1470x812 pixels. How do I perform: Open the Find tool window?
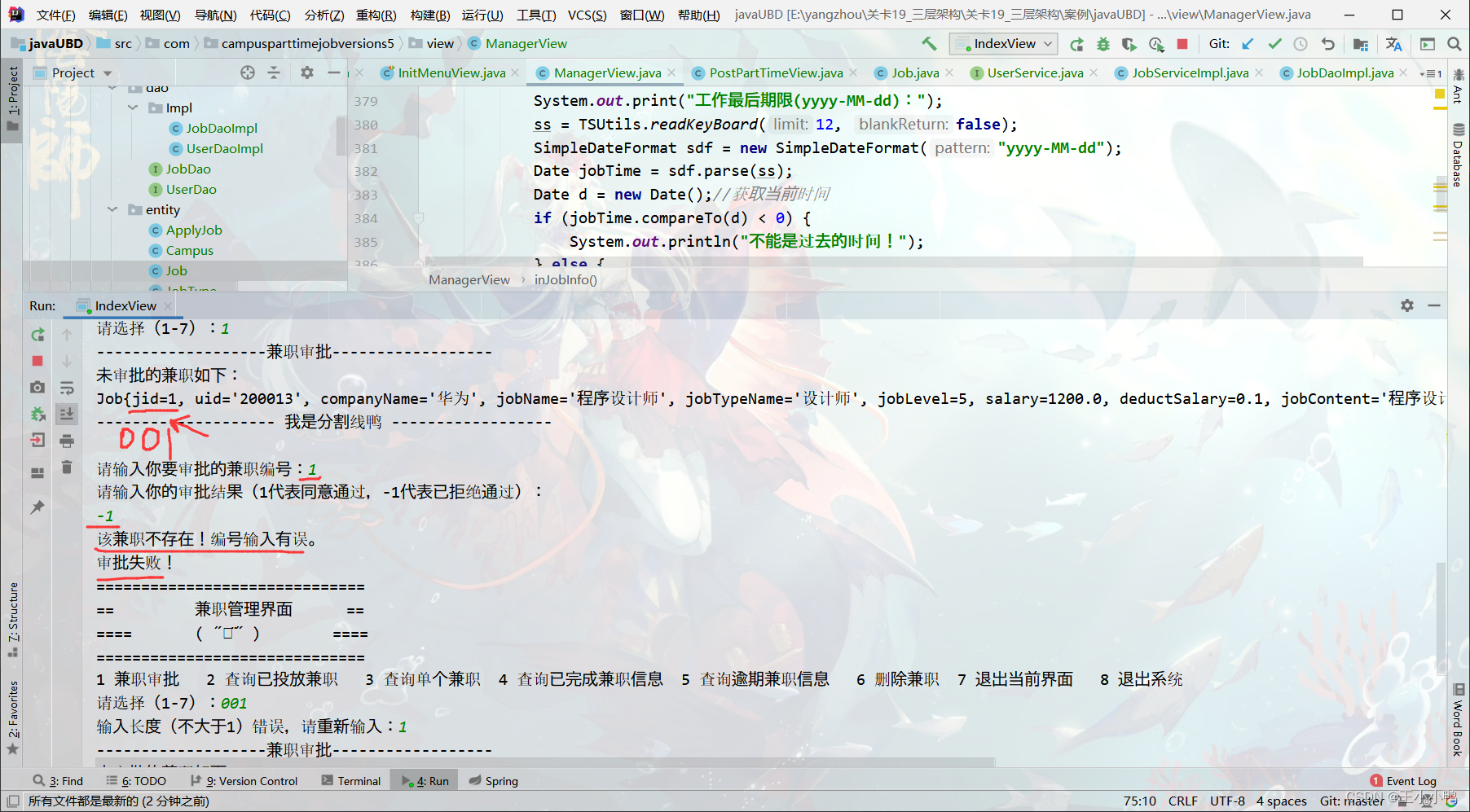[x=58, y=780]
